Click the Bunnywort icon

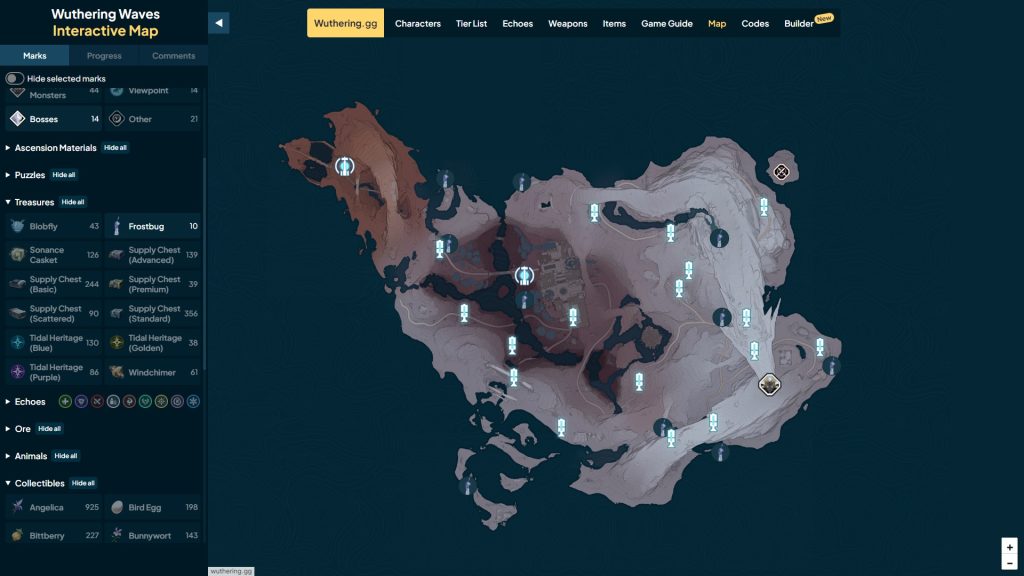click(x=117, y=535)
